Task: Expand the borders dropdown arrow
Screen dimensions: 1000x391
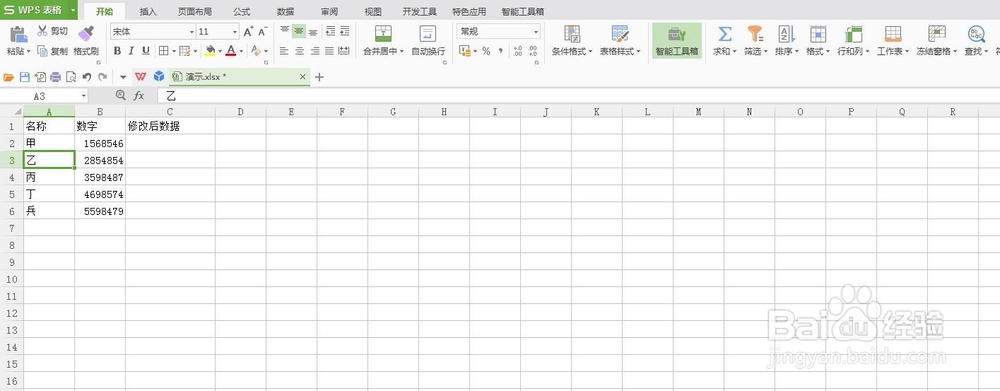Action: point(173,51)
